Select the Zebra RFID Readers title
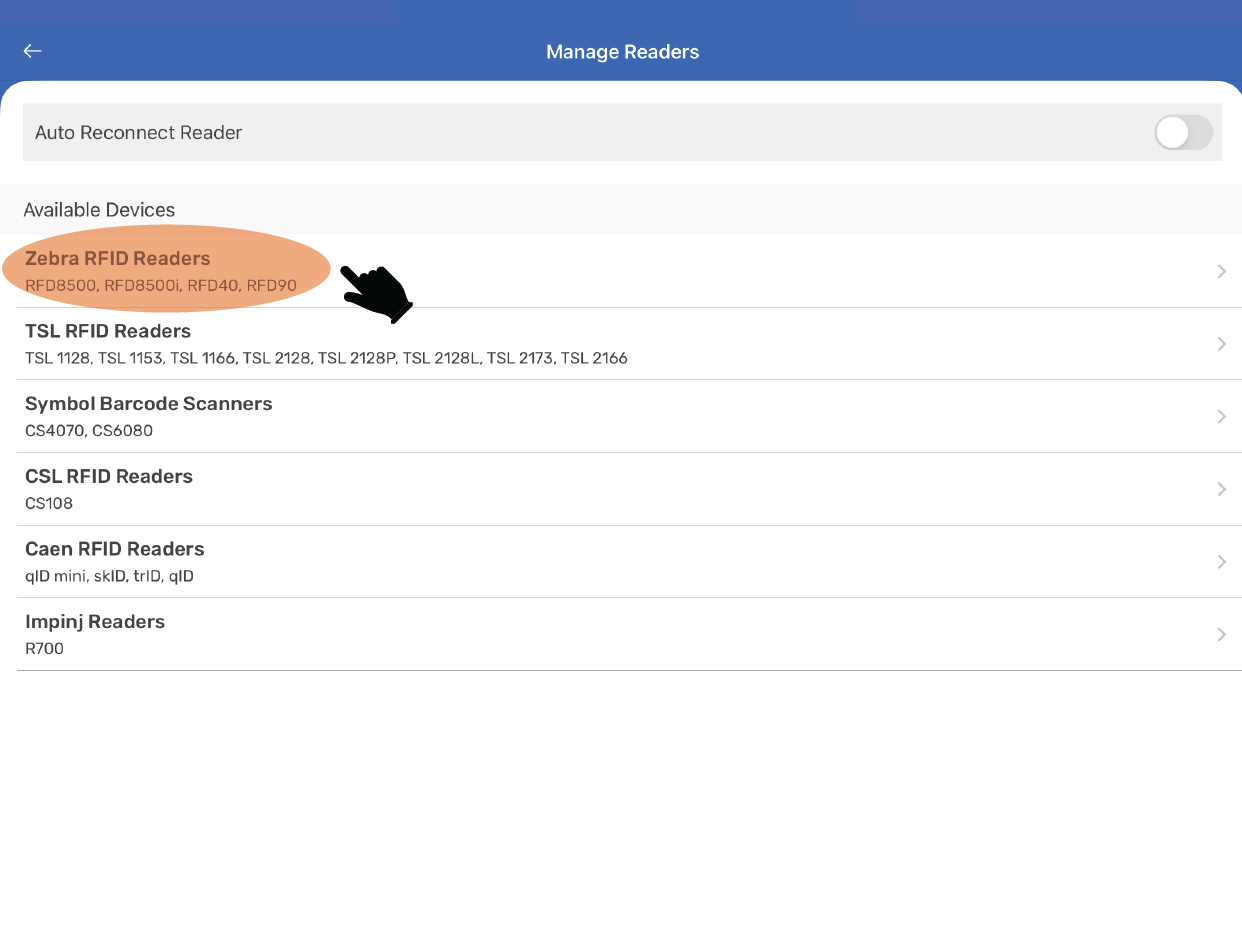 (x=118, y=258)
